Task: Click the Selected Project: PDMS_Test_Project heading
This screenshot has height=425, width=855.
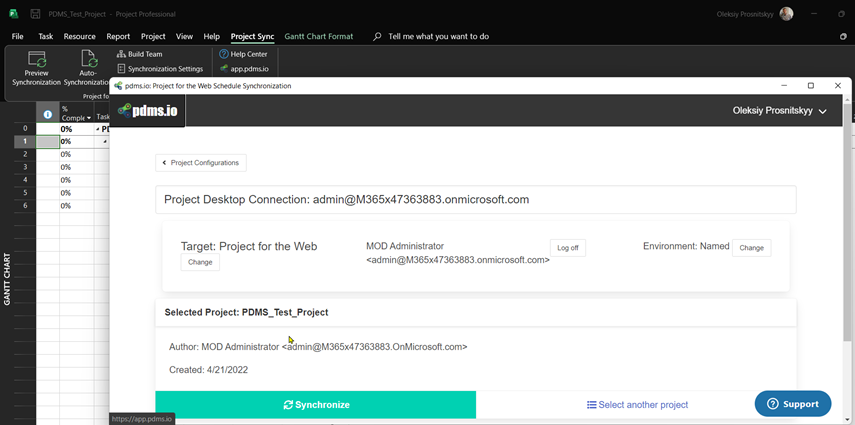Action: [246, 313]
